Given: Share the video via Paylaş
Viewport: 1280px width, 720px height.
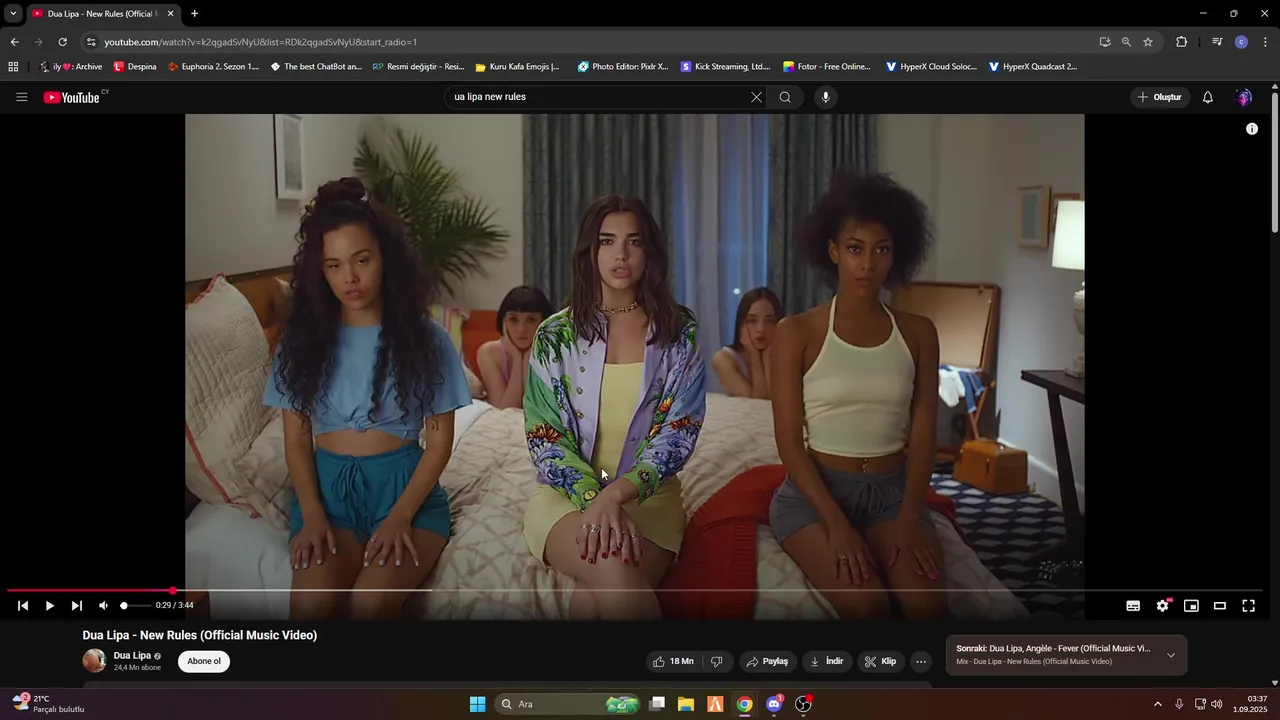Looking at the screenshot, I should coord(767,661).
